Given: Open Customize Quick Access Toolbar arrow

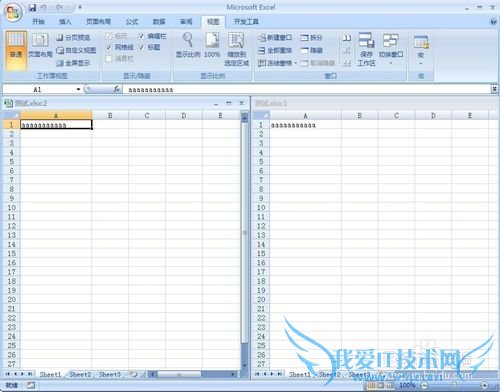Looking at the screenshot, I should [x=80, y=7].
